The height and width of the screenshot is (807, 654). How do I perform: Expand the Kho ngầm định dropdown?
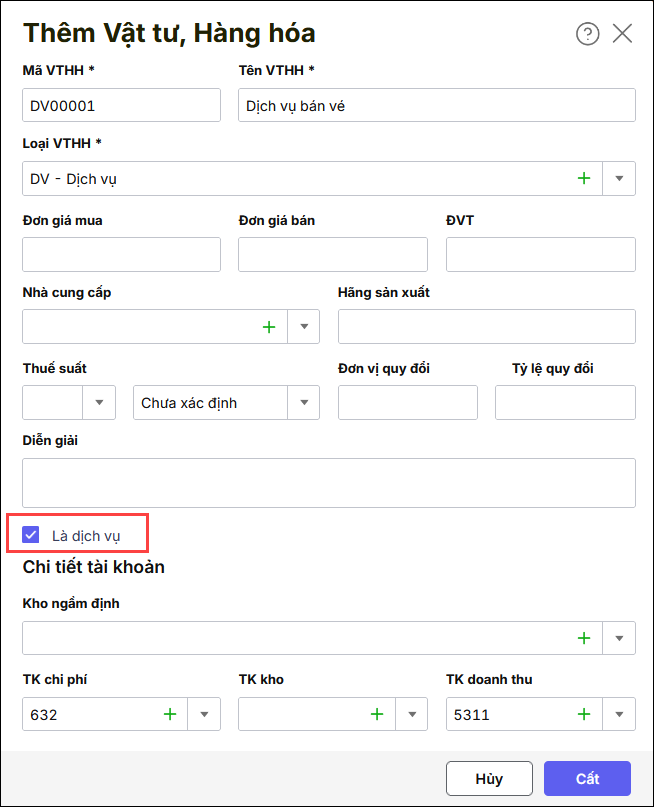pyautogui.click(x=619, y=638)
